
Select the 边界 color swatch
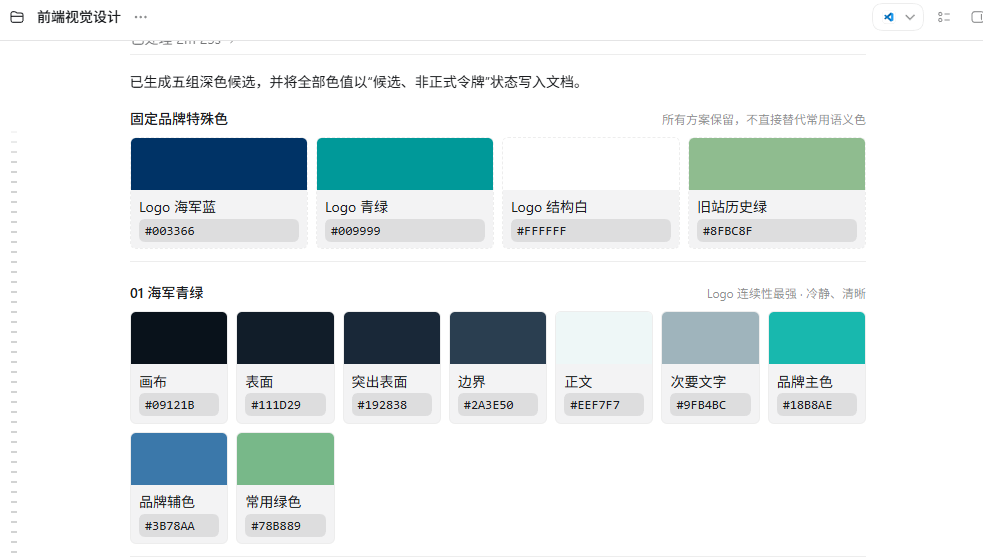point(498,338)
